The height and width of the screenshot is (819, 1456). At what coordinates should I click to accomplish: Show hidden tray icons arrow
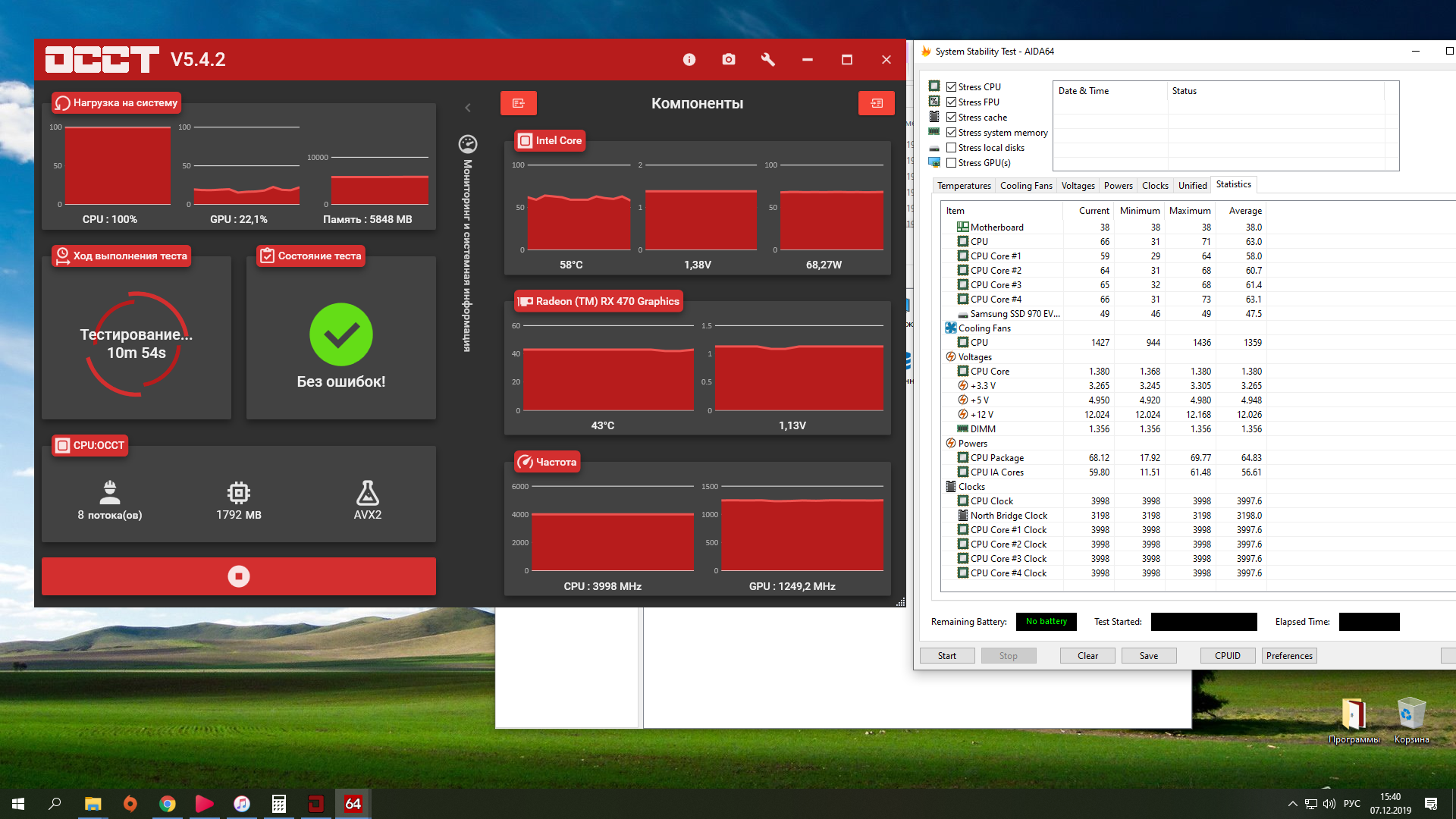tap(1291, 804)
